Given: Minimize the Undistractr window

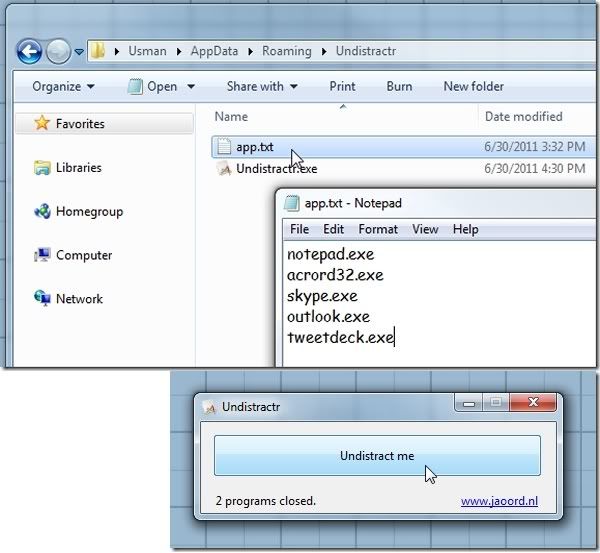Looking at the screenshot, I should (x=469, y=403).
